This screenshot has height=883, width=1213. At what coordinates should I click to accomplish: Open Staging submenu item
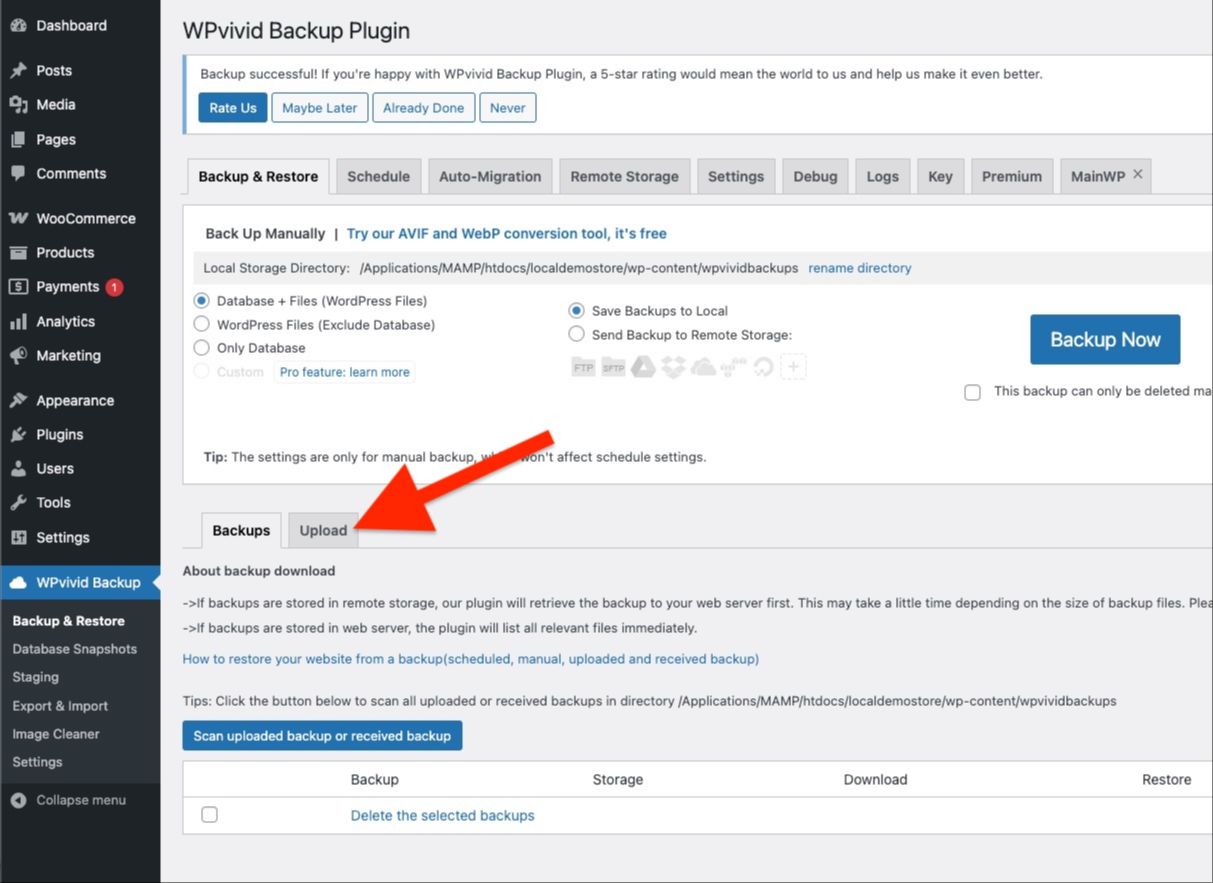click(x=35, y=677)
